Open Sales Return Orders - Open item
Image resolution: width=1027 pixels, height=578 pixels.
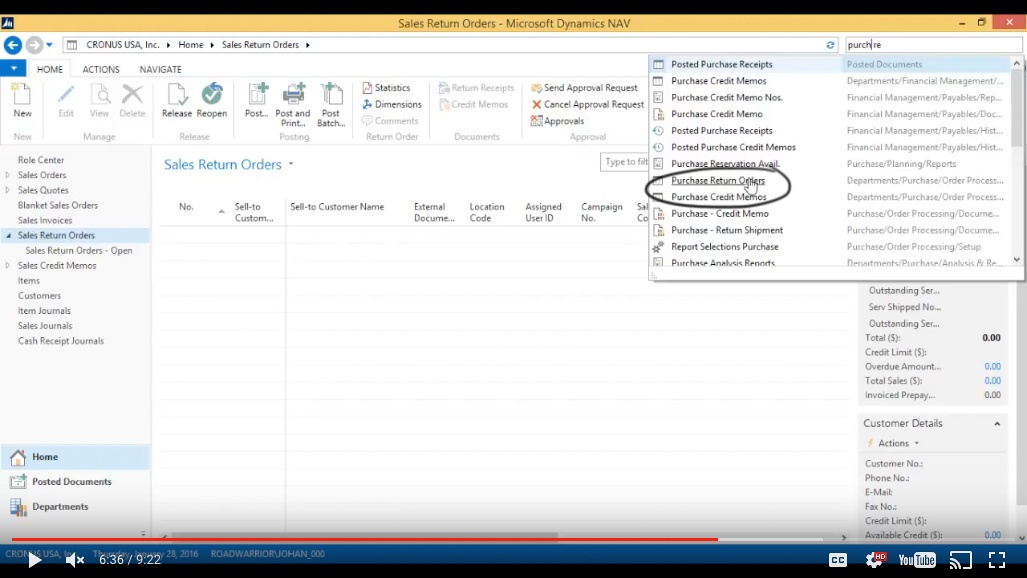point(79,250)
